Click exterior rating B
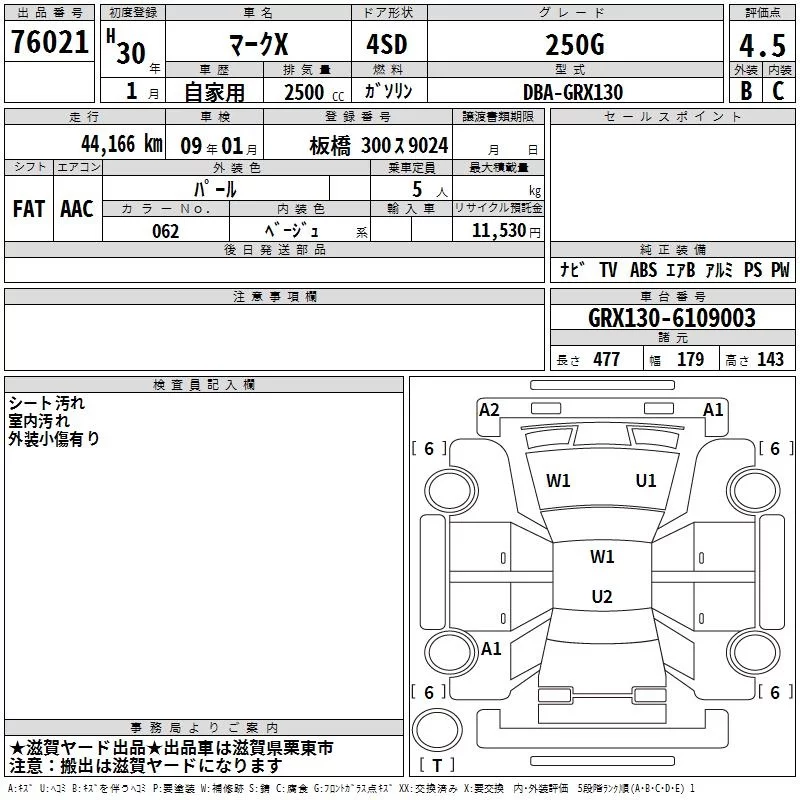Viewport: 800px width, 800px height. pos(746,91)
